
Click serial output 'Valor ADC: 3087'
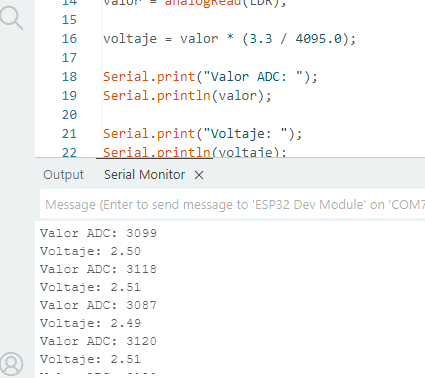tap(98, 305)
